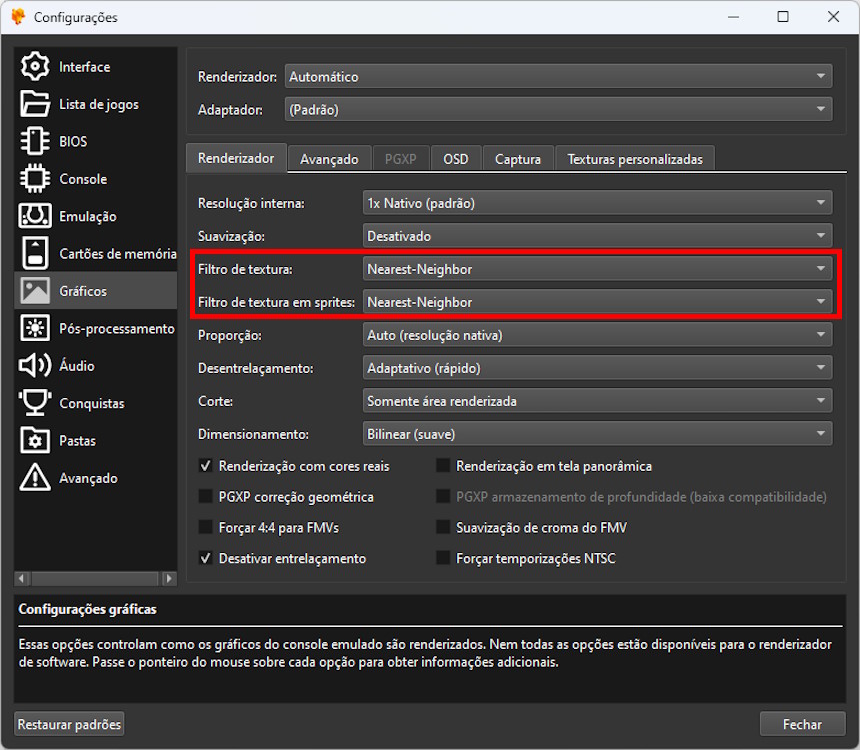
Task: Click the Avançado warning triangle icon
Action: pos(35,478)
